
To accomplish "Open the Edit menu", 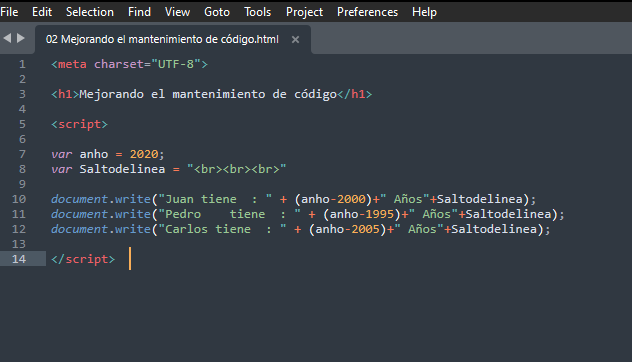I will coord(42,12).
